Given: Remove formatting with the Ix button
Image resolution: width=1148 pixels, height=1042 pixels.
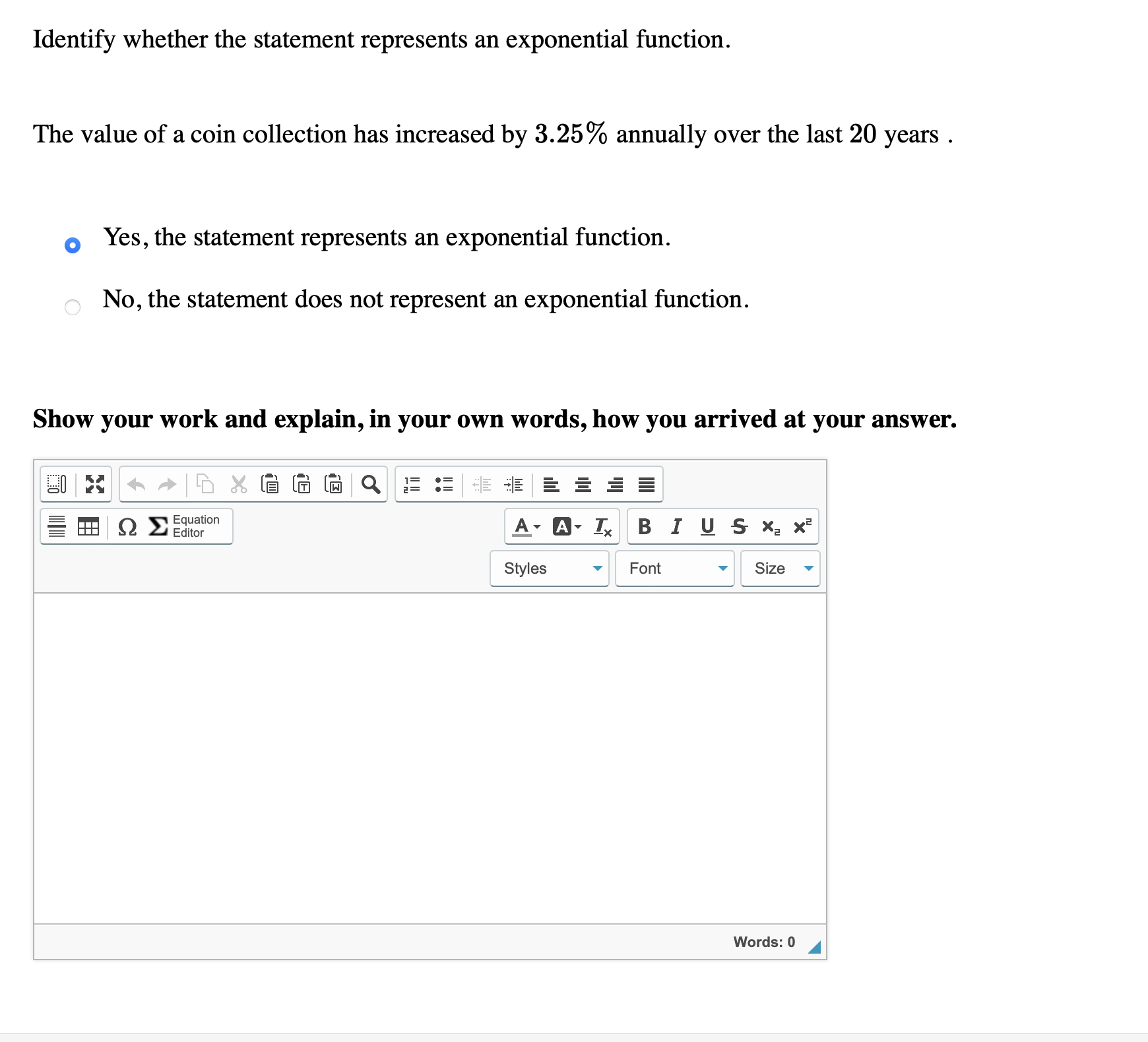Looking at the screenshot, I should [602, 526].
